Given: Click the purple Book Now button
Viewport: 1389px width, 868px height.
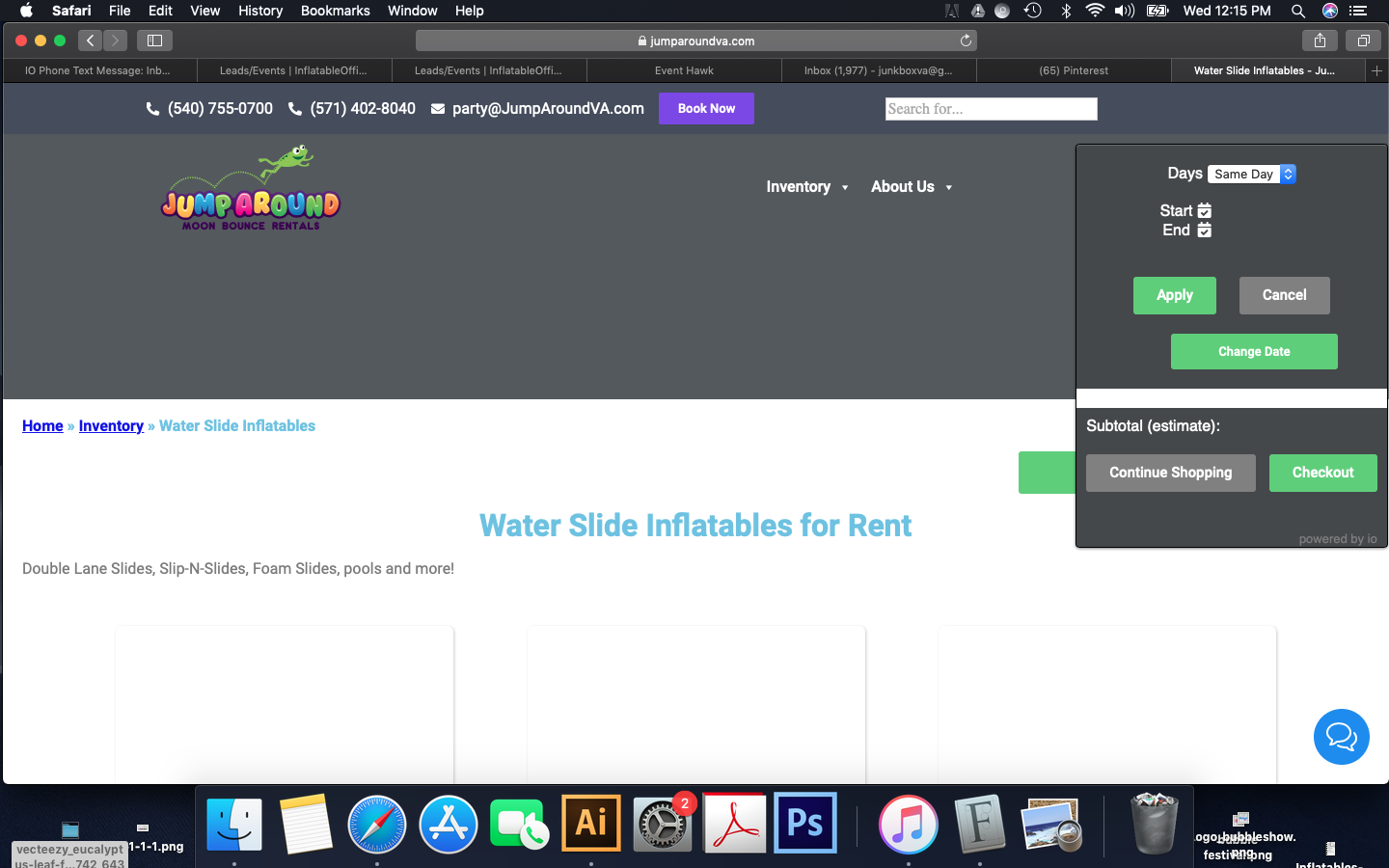Looking at the screenshot, I should [706, 108].
